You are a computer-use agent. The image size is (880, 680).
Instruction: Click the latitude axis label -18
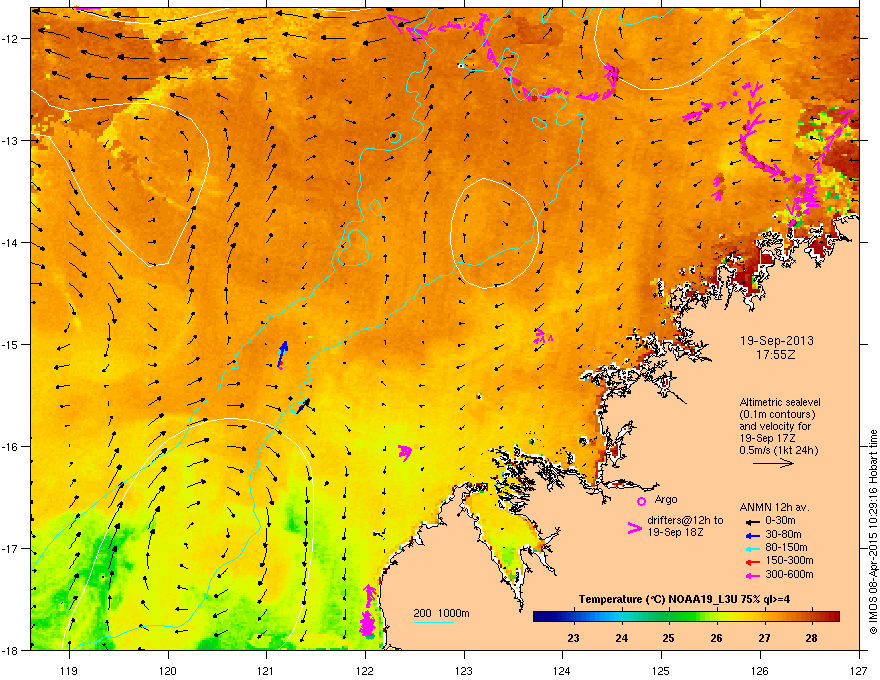[x=11, y=650]
